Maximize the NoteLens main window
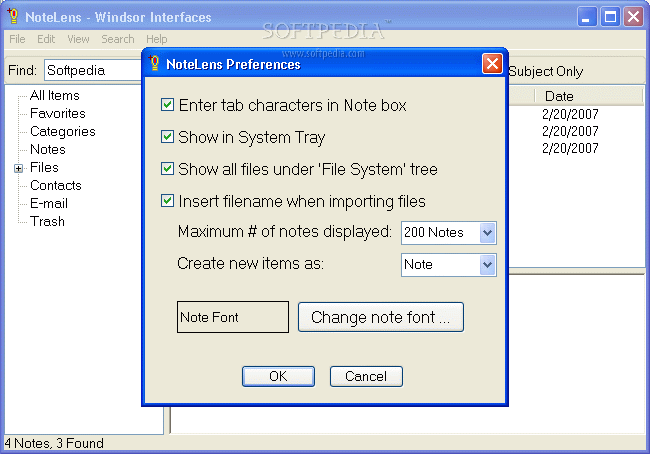The height and width of the screenshot is (454, 650). pyautogui.click(x=610, y=17)
